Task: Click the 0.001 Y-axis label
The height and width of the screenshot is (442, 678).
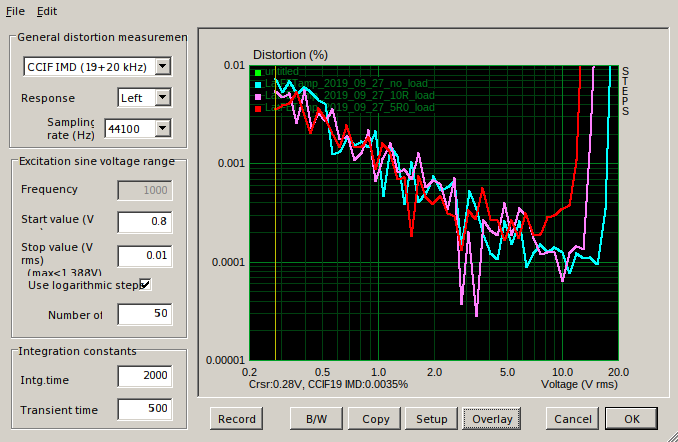Action: click(231, 163)
